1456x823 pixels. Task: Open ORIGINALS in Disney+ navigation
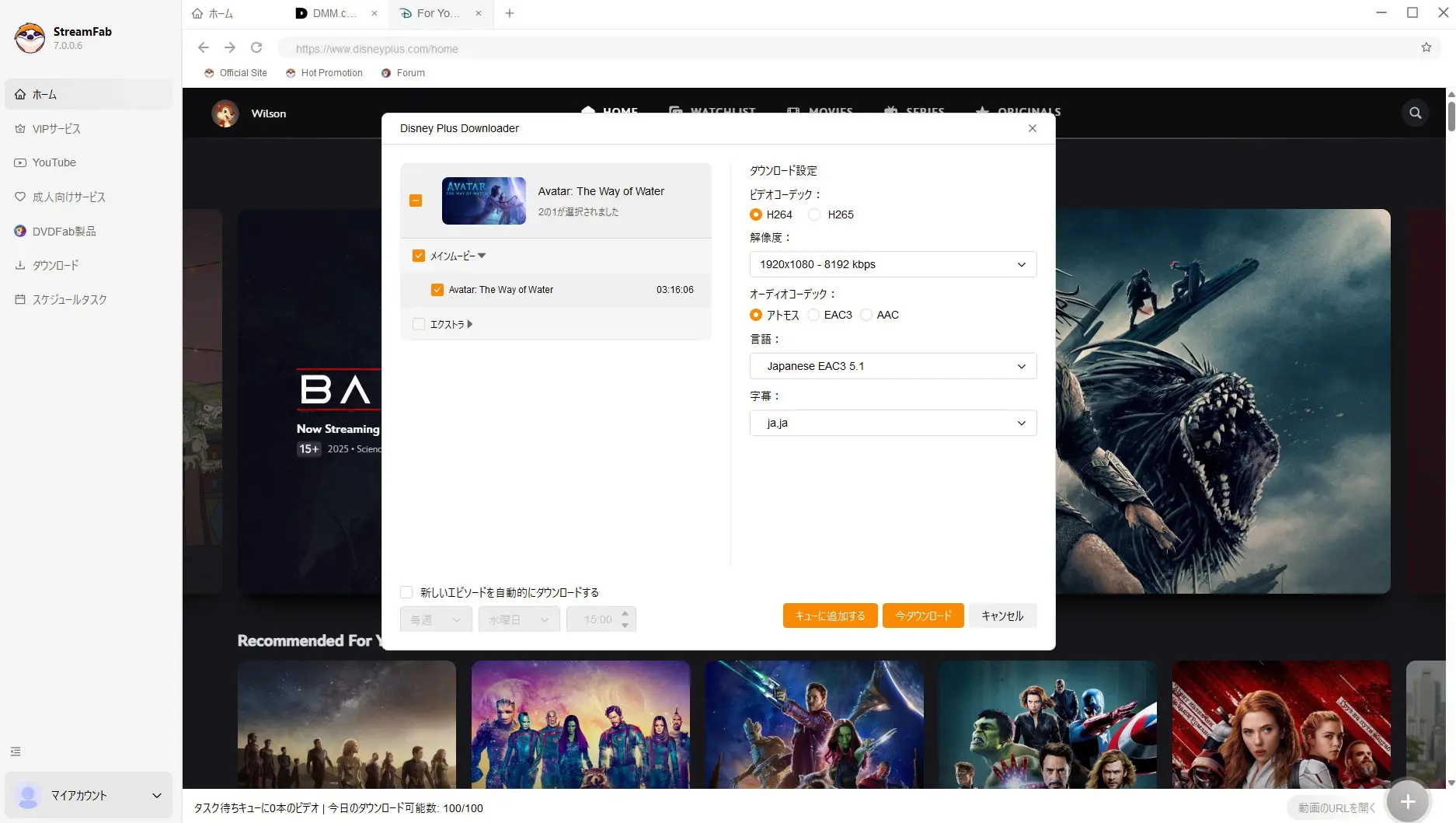point(1019,111)
